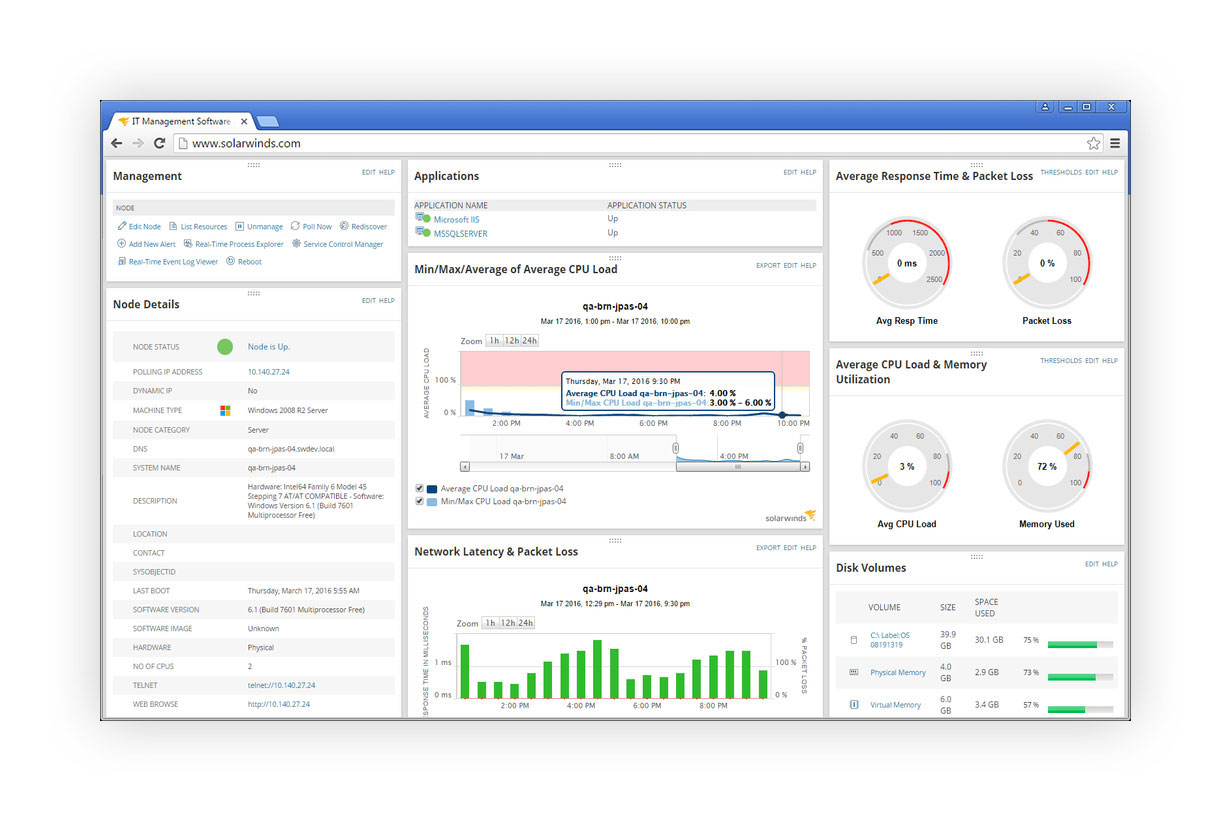Click Export on the CPU Load panel
This screenshot has height=821, width=1231.
[768, 266]
